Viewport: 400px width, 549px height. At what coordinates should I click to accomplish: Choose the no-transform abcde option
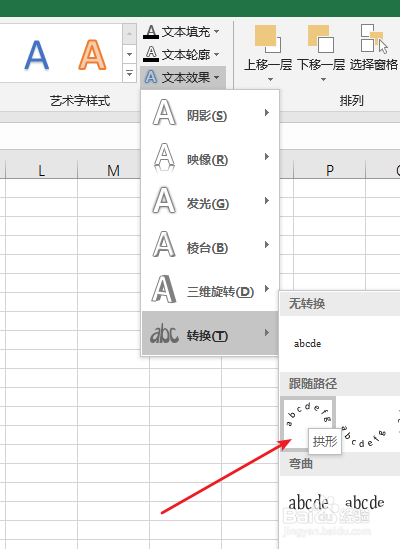coord(307,344)
